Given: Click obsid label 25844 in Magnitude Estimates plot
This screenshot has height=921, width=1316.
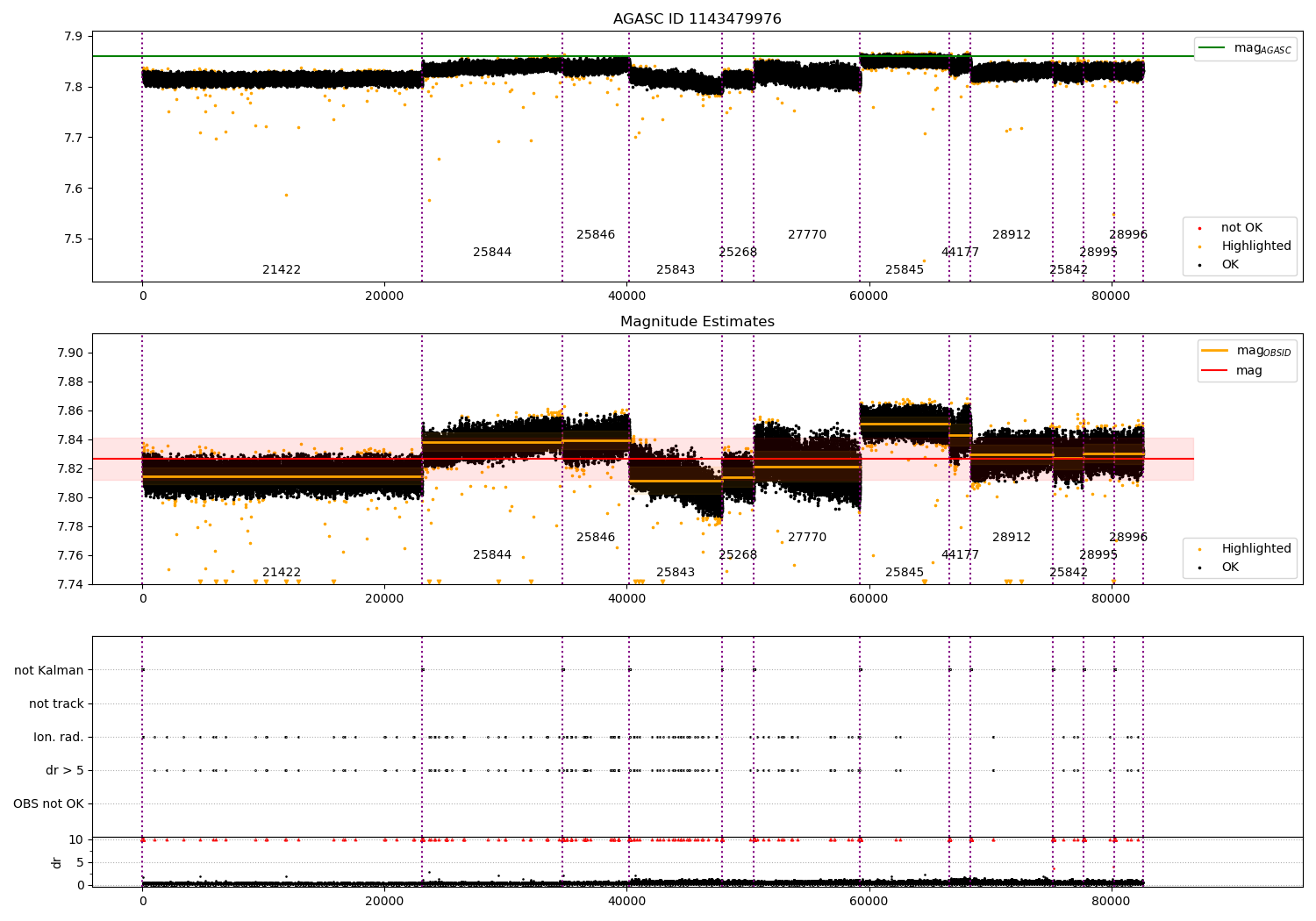Looking at the screenshot, I should 492,555.
